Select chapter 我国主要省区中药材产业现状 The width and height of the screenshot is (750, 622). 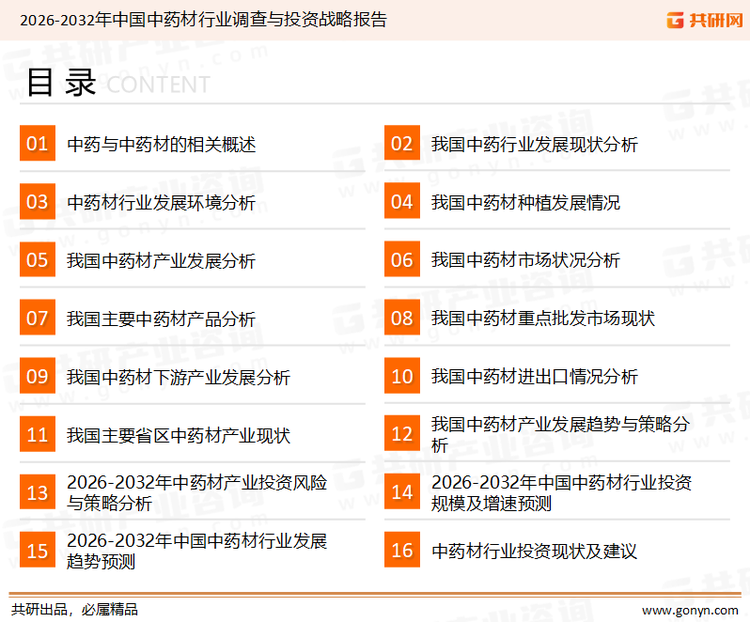point(178,435)
